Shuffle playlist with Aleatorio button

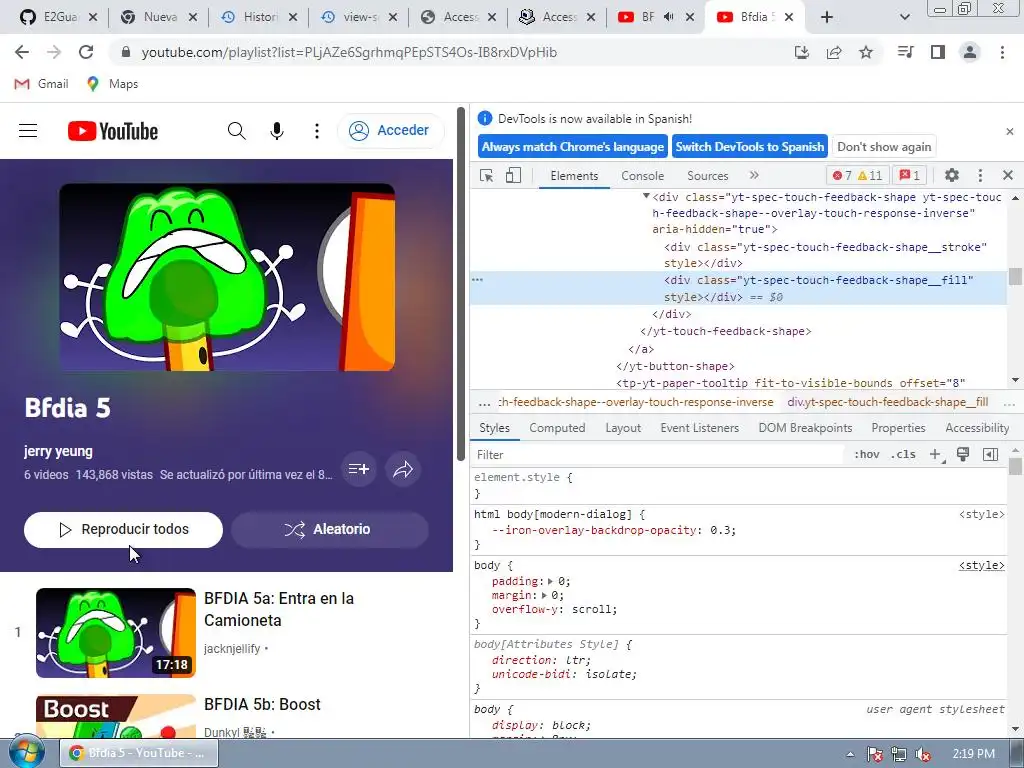coord(330,530)
